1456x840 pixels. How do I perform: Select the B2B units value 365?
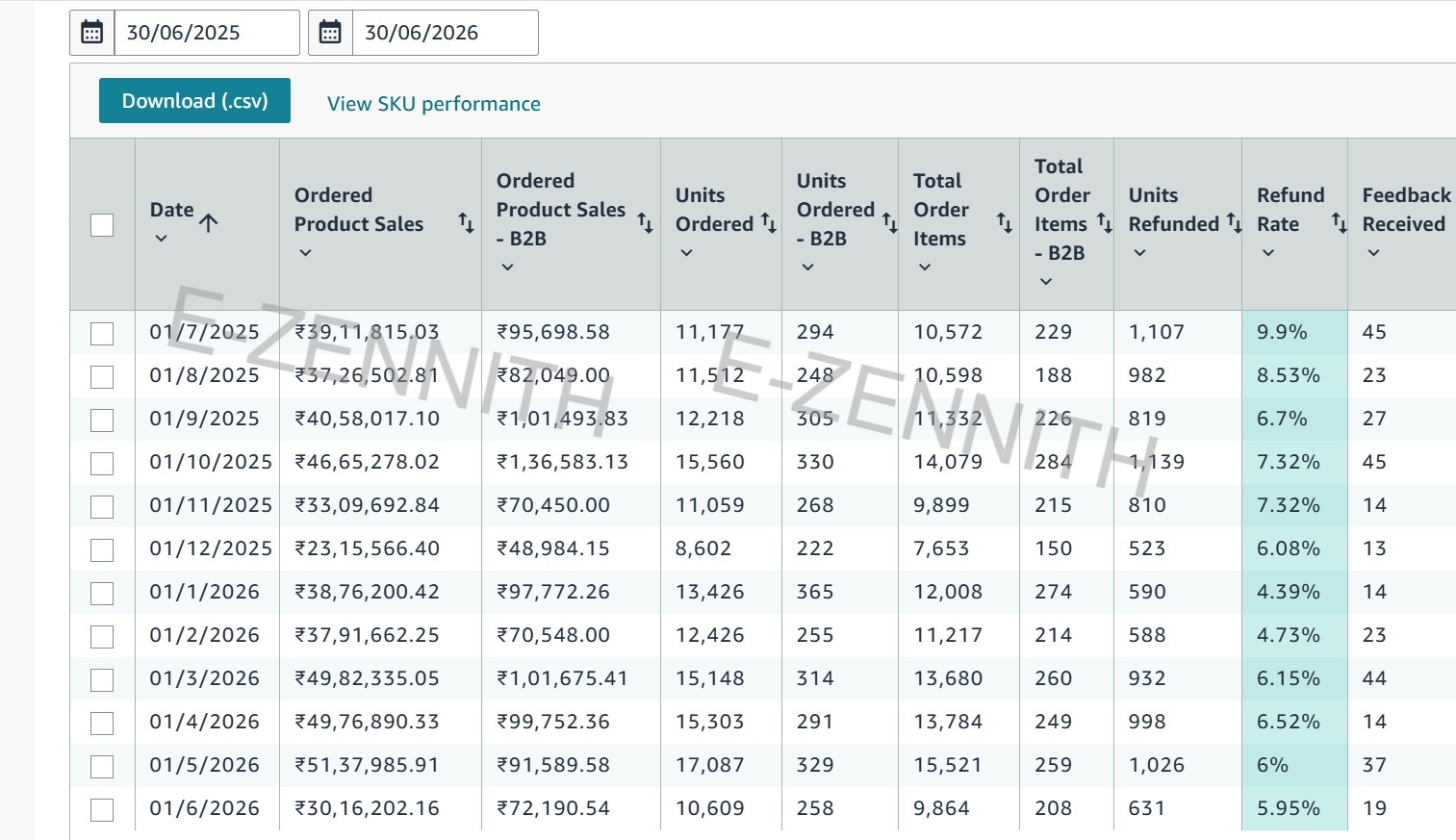(815, 592)
